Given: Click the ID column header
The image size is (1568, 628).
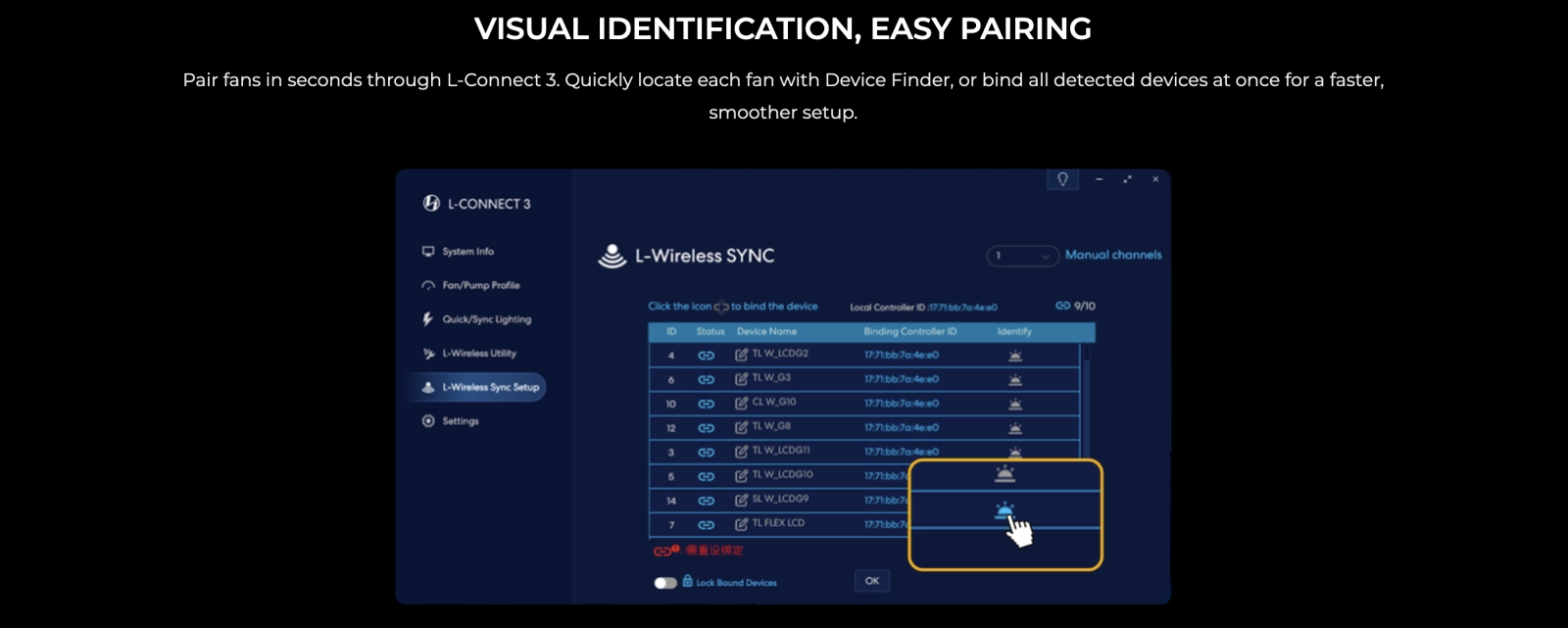Looking at the screenshot, I should point(671,332).
